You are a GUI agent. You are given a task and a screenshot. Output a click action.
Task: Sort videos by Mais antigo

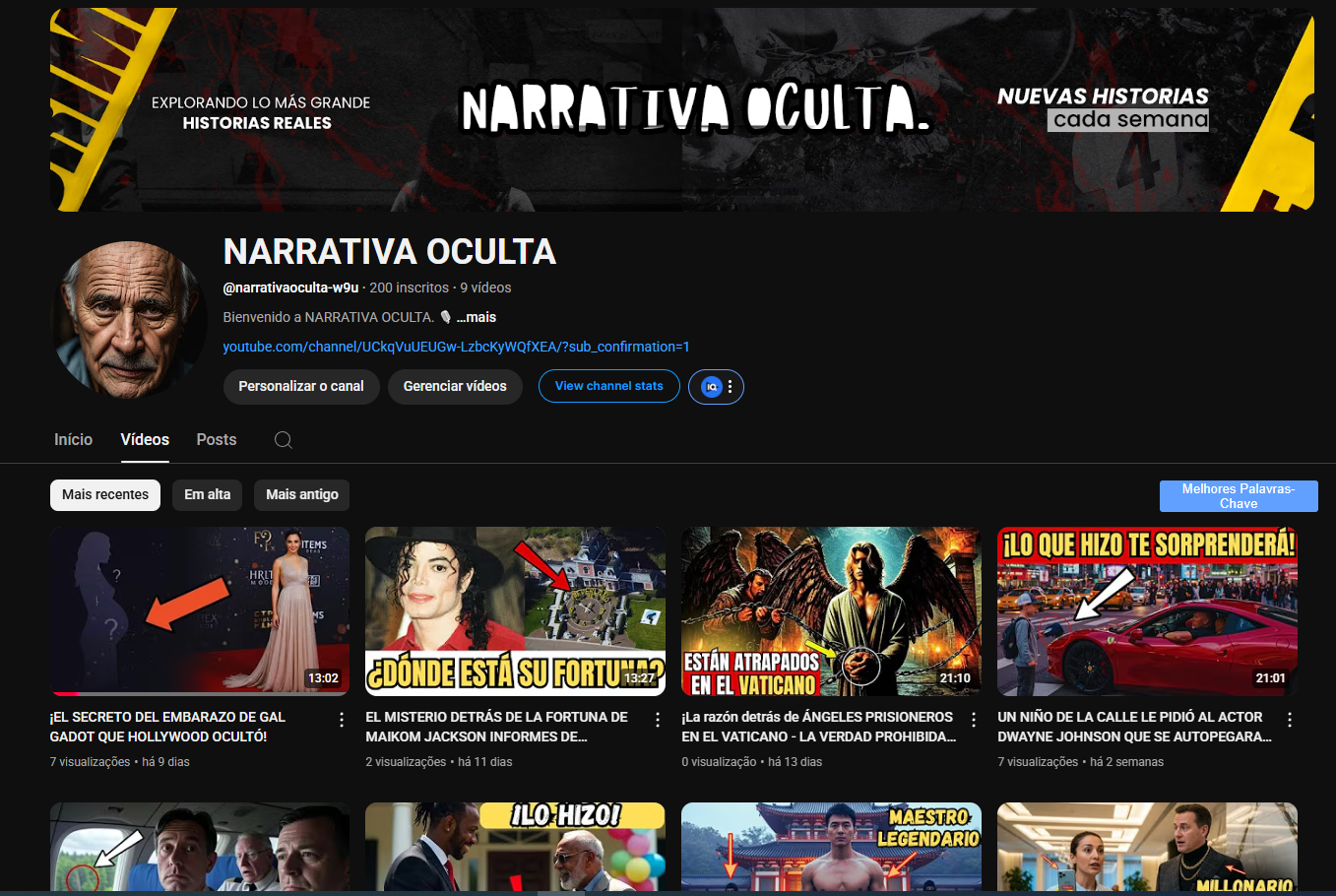302,494
